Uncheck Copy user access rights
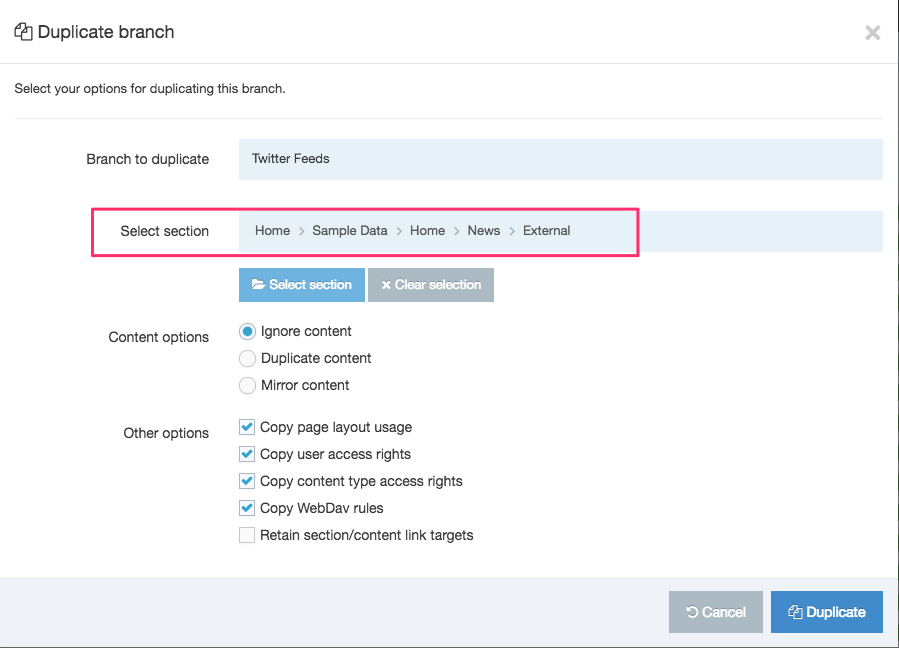This screenshot has width=899, height=648. click(x=247, y=454)
